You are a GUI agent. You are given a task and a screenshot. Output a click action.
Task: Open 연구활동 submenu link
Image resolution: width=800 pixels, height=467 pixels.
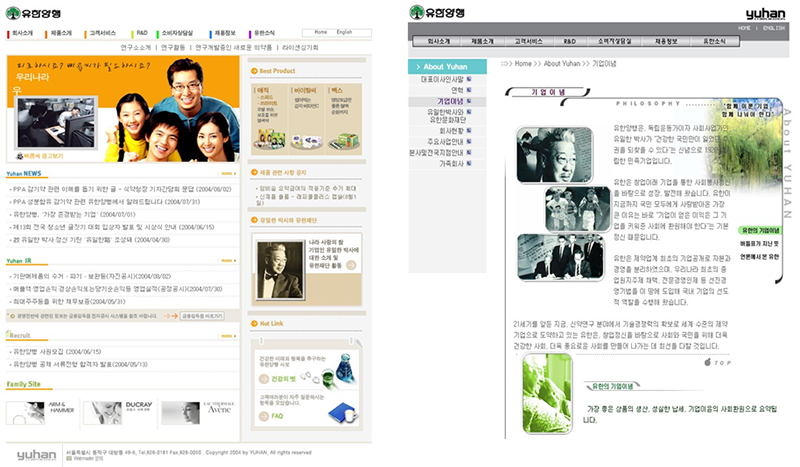(173, 47)
